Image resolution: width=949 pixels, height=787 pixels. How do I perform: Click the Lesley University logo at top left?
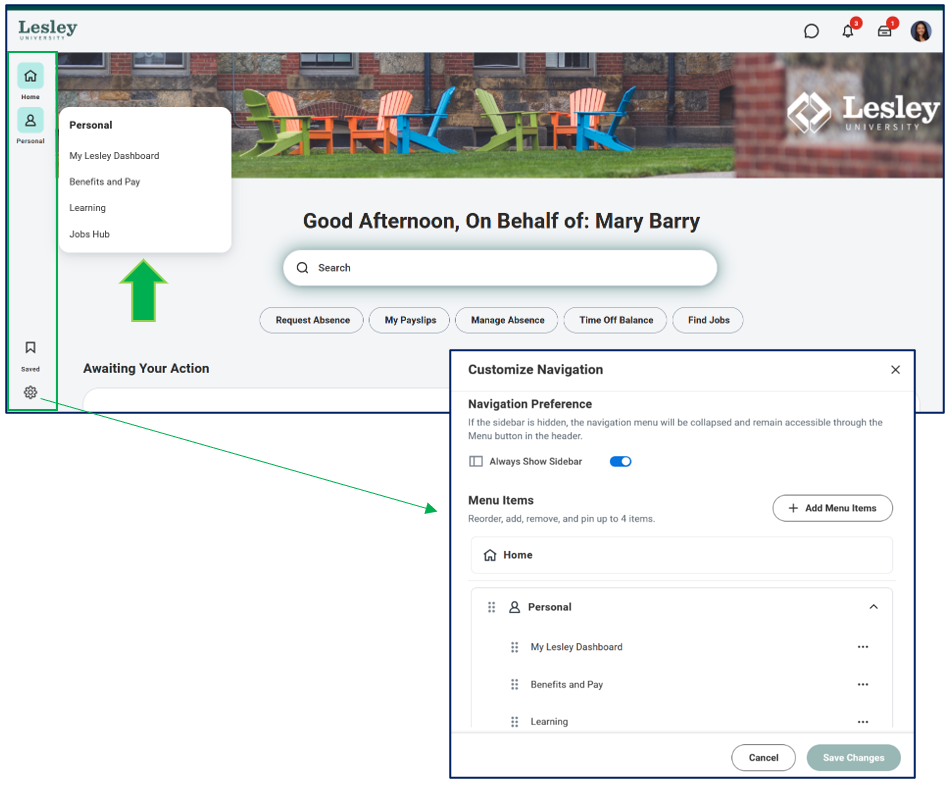click(48, 29)
